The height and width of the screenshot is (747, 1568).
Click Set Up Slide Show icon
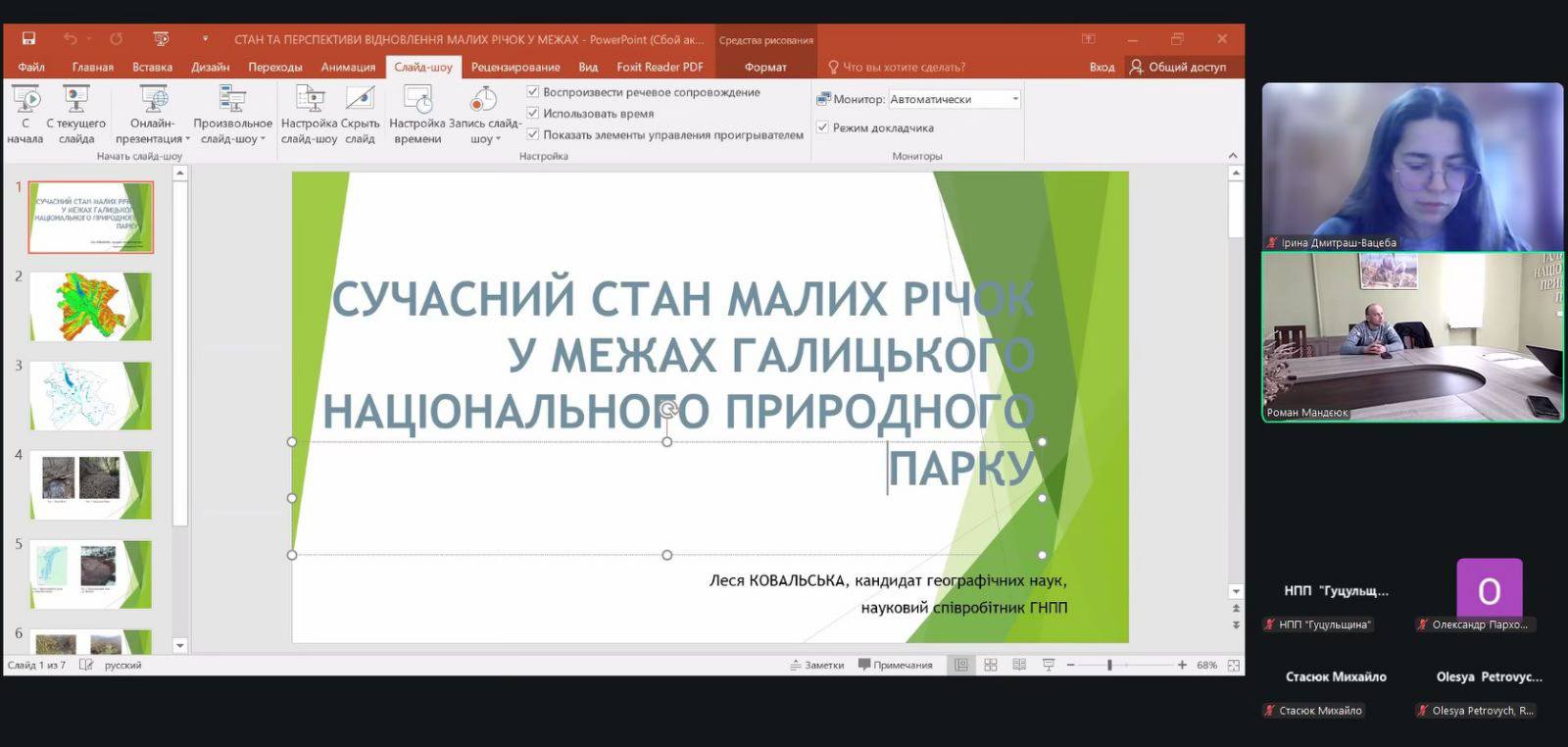[309, 100]
